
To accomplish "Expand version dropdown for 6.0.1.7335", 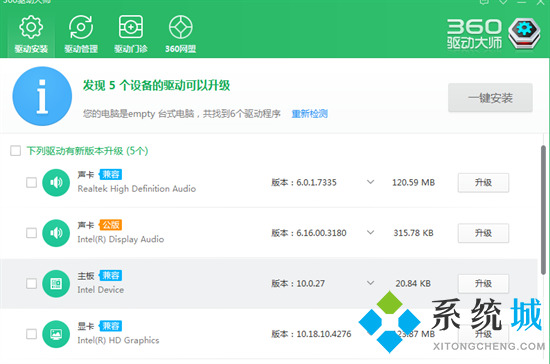I will pos(370,182).
